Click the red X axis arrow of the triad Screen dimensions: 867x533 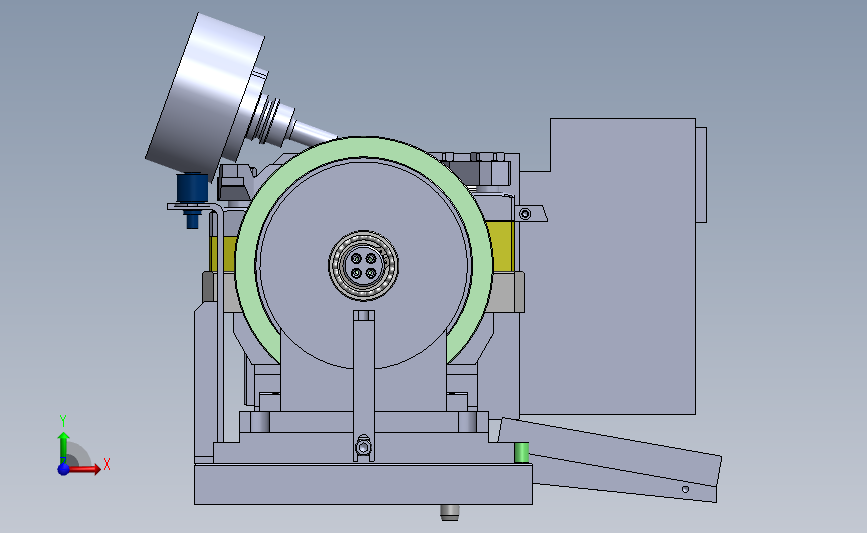(x=84, y=469)
